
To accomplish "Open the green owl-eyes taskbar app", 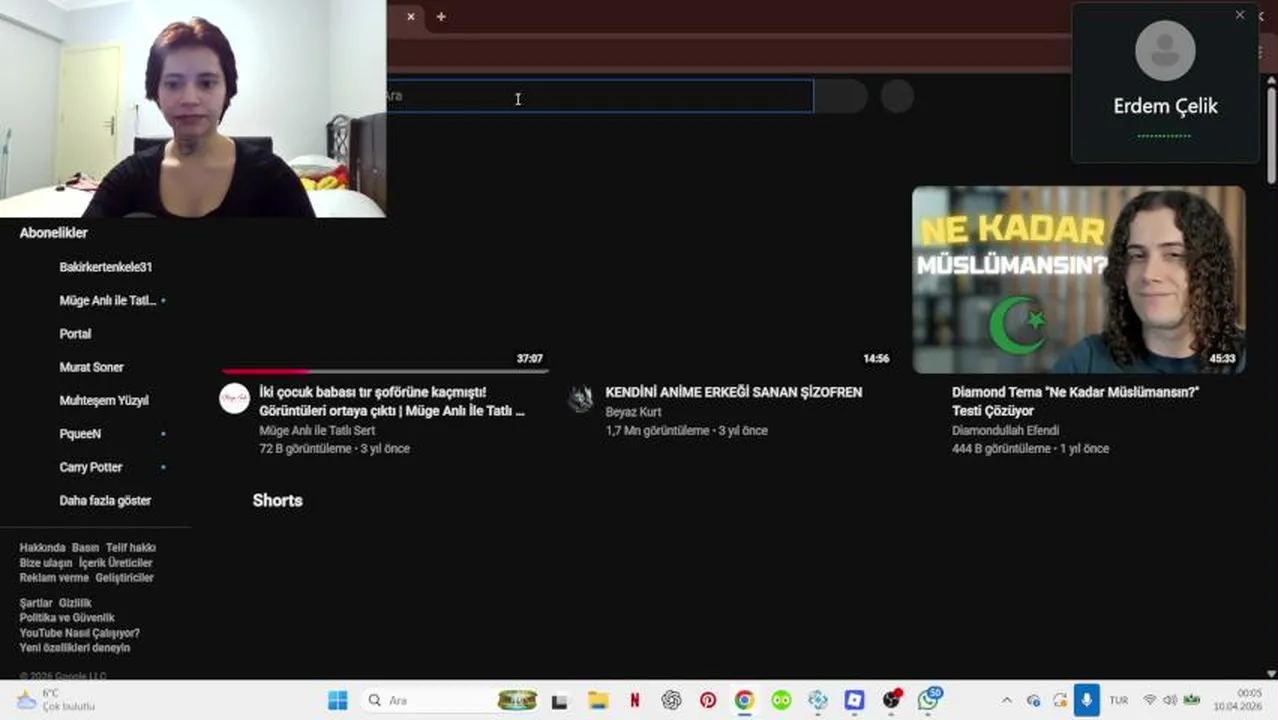I will click(x=781, y=700).
